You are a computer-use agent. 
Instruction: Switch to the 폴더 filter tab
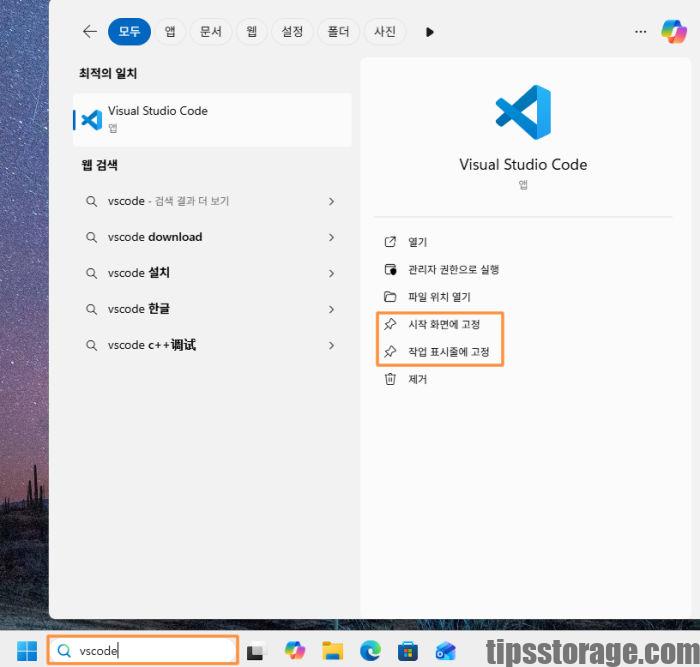click(338, 32)
